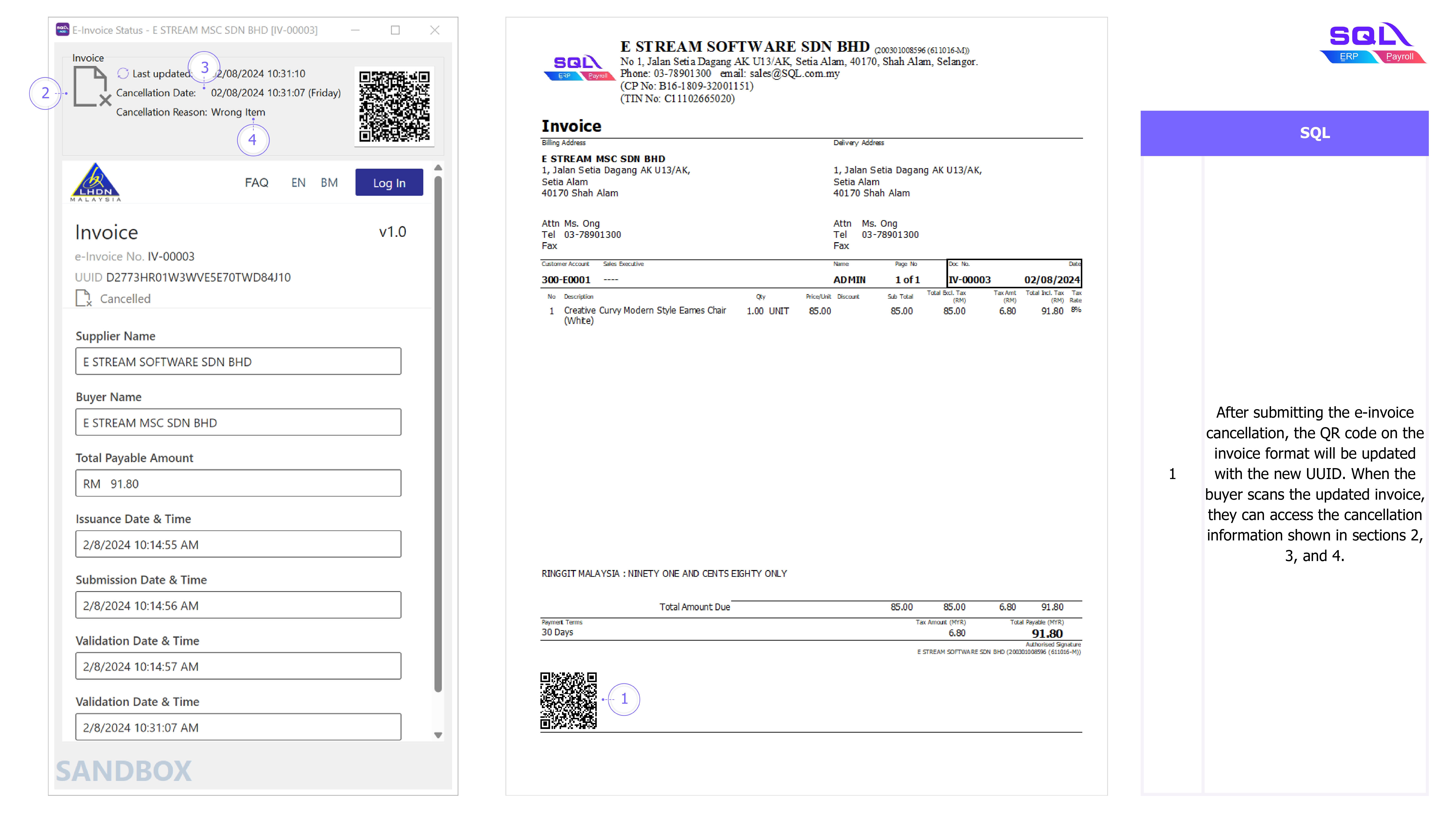Click the refresh icon beside Last updated
The width and height of the screenshot is (1456, 819).
click(123, 74)
